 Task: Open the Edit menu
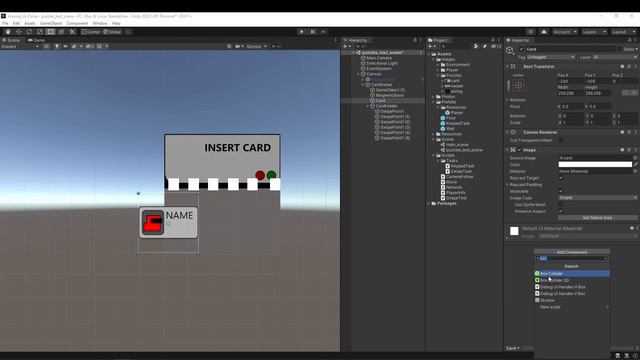pos(16,23)
